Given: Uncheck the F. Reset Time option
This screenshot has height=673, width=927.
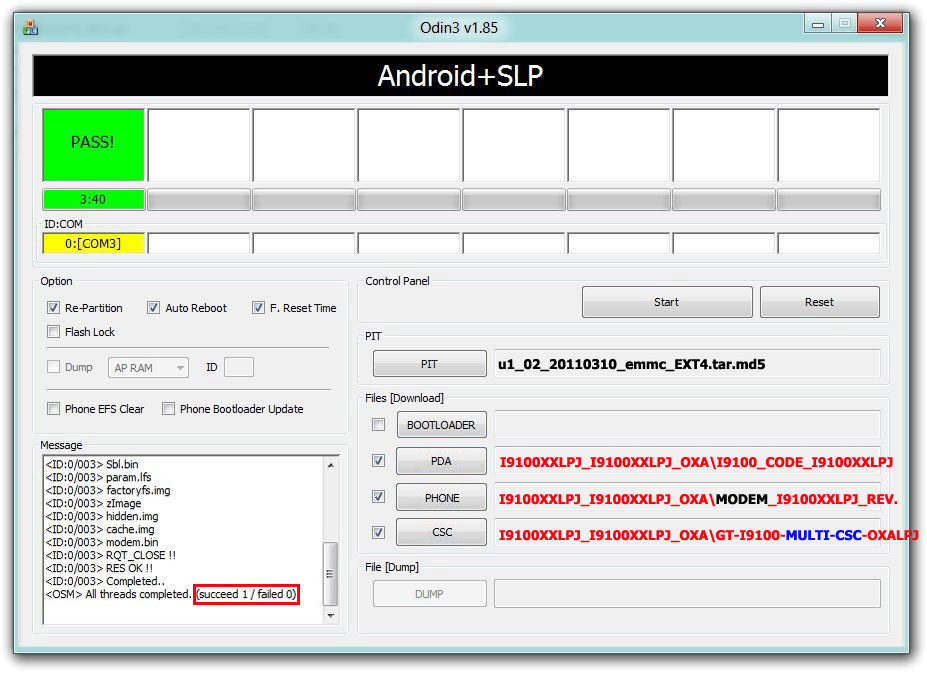Looking at the screenshot, I should tap(258, 308).
